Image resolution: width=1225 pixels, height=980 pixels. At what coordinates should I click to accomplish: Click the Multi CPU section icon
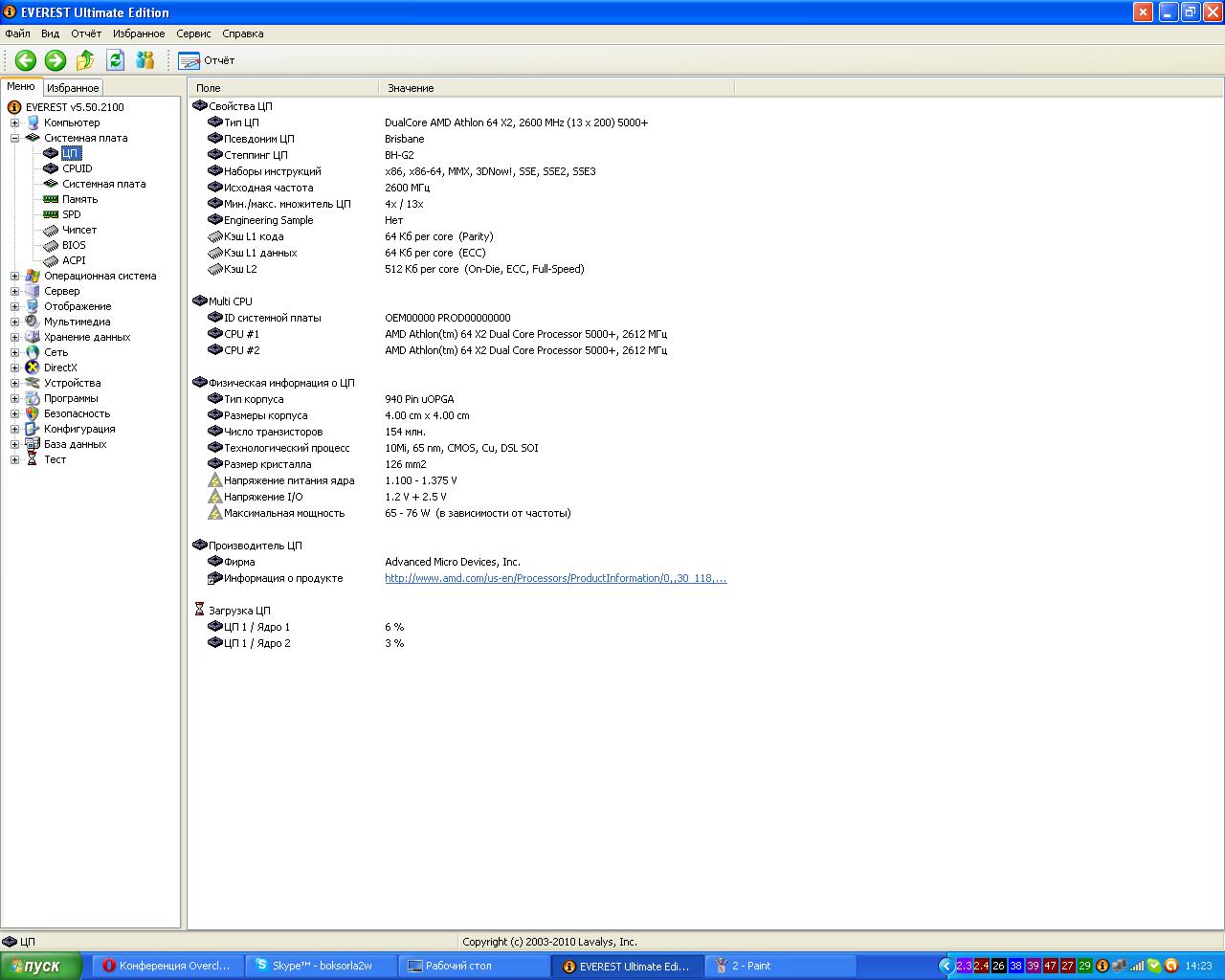(200, 301)
